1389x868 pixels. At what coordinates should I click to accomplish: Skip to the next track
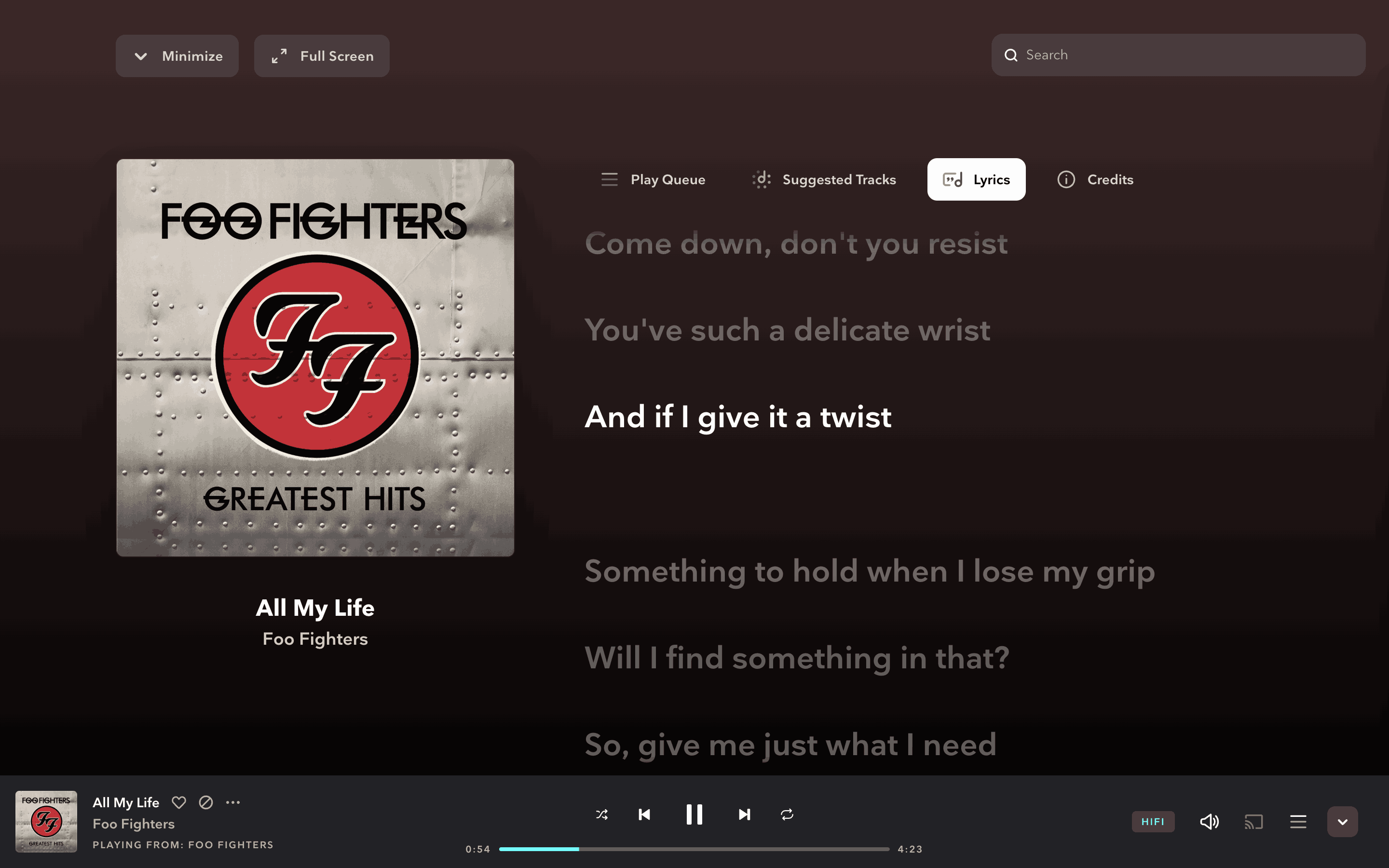[744, 814]
